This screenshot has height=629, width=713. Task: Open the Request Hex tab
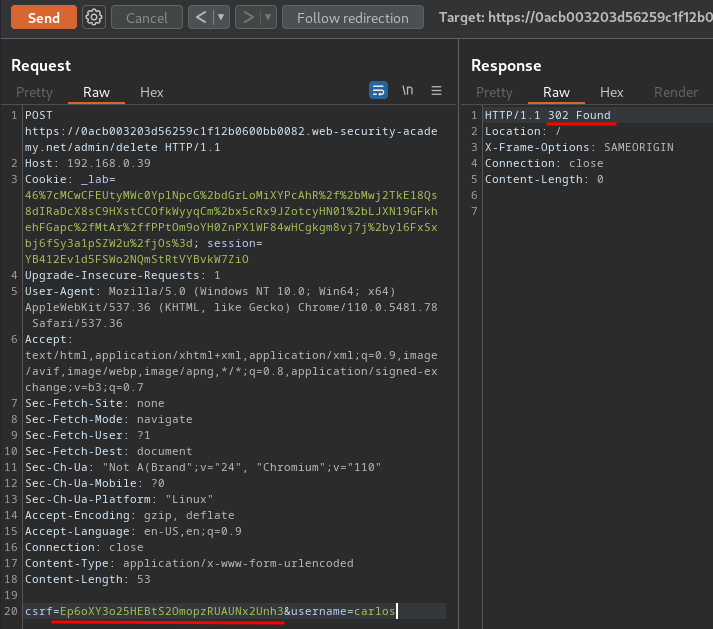151,92
